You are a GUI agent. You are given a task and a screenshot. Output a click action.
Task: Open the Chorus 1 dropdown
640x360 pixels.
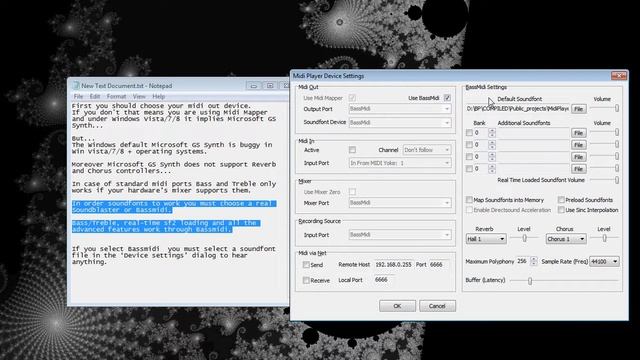click(x=566, y=239)
